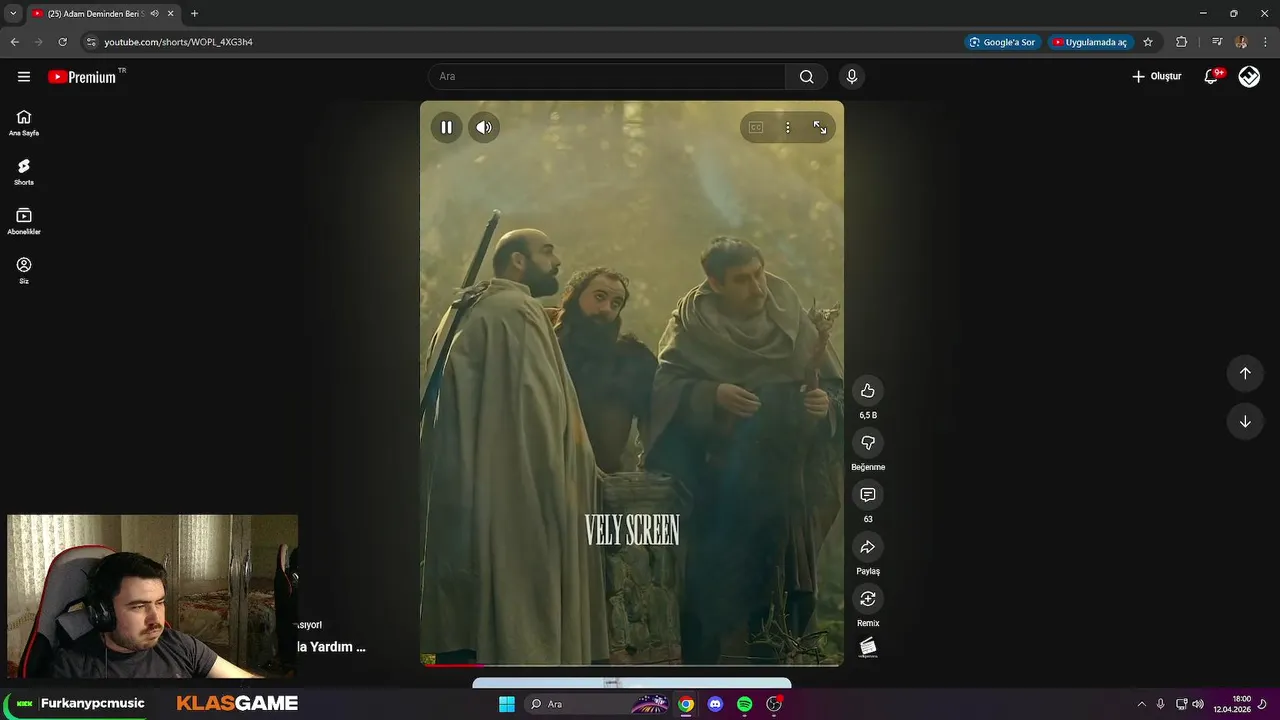Open the Windows Start menu
1280x720 pixels.
506,704
